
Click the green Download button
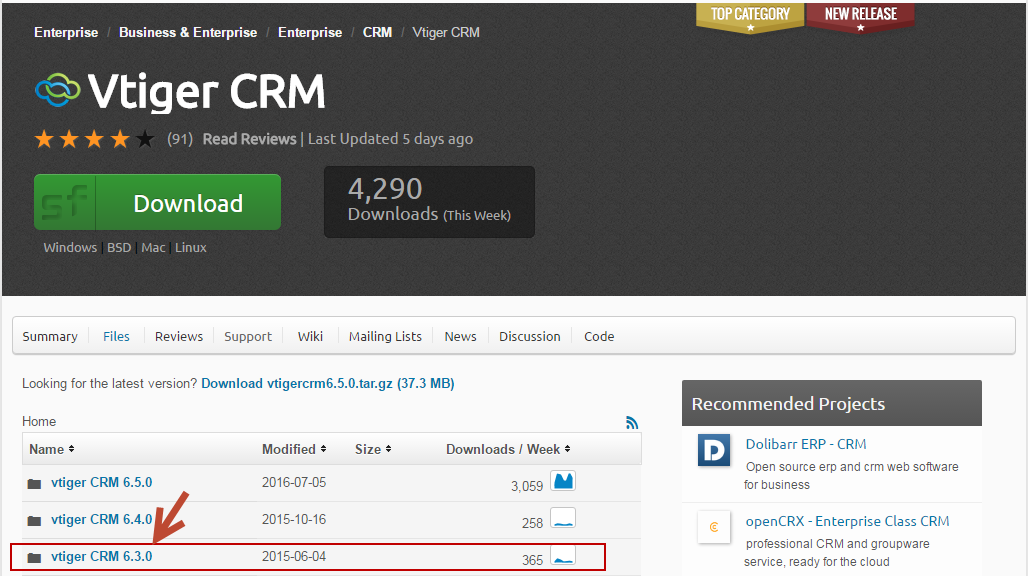tap(157, 202)
